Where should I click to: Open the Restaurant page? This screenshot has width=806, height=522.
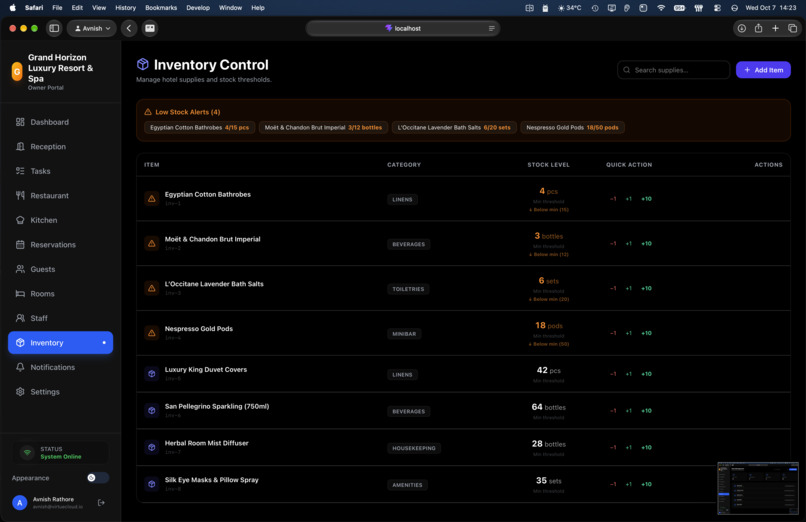click(60, 195)
